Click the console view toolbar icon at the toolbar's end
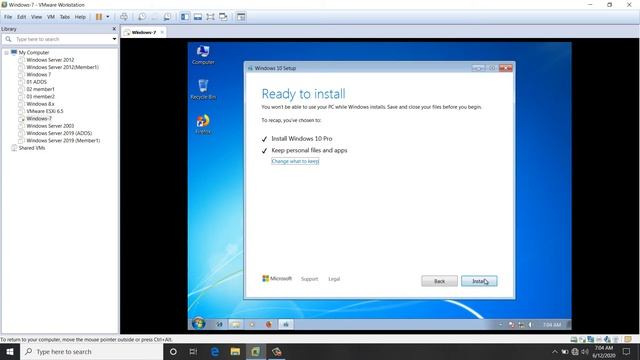 241,17
